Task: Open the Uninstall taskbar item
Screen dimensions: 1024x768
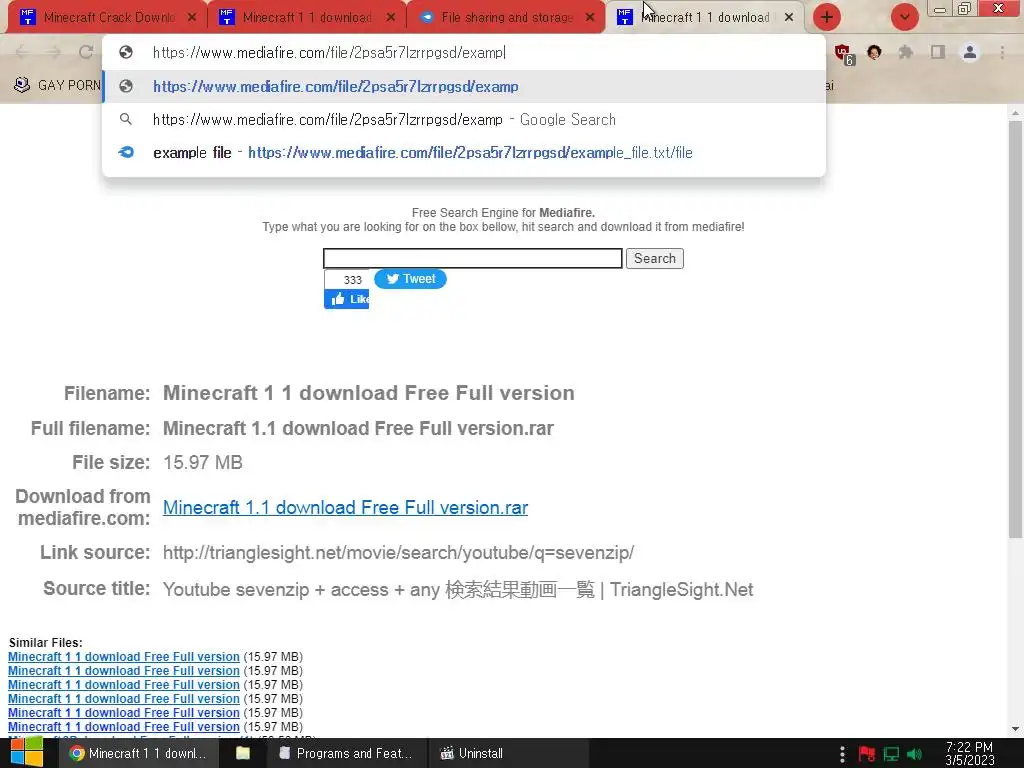Action: [509, 753]
